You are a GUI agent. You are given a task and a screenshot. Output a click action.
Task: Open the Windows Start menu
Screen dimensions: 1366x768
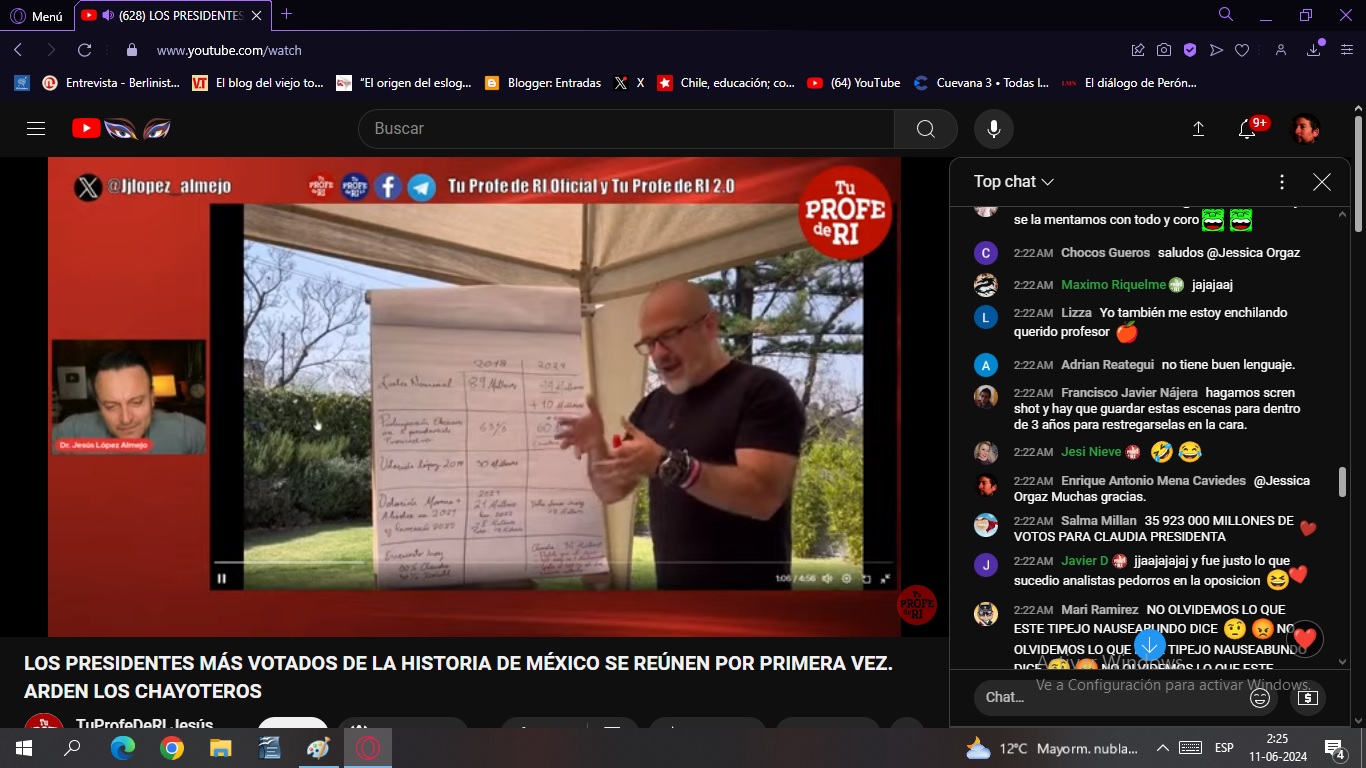click(23, 748)
